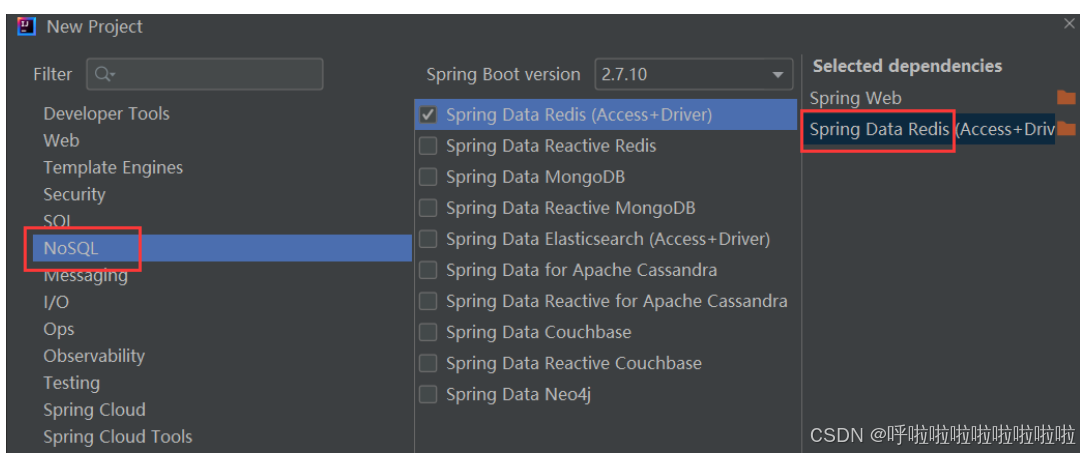
Task: Select the Web category
Action: (x=61, y=140)
